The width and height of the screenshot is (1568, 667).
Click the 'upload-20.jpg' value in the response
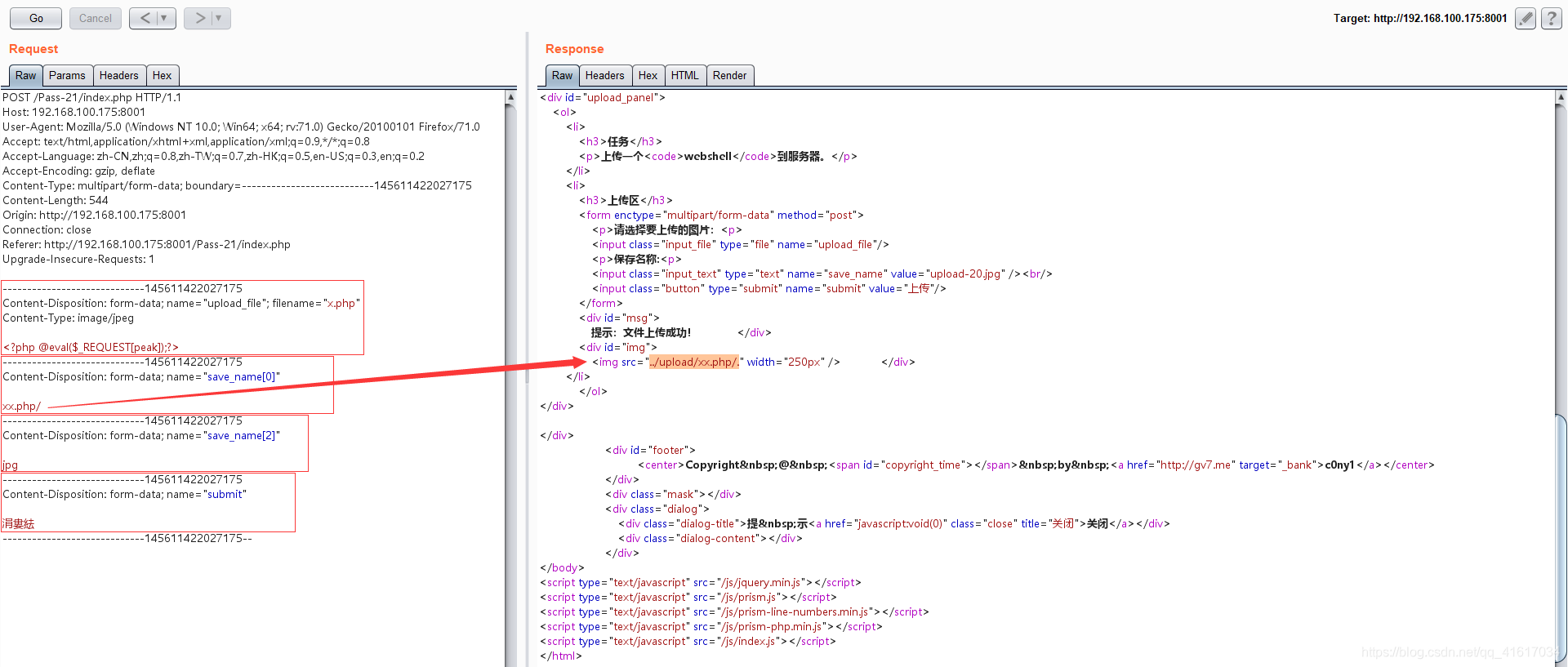click(x=965, y=273)
